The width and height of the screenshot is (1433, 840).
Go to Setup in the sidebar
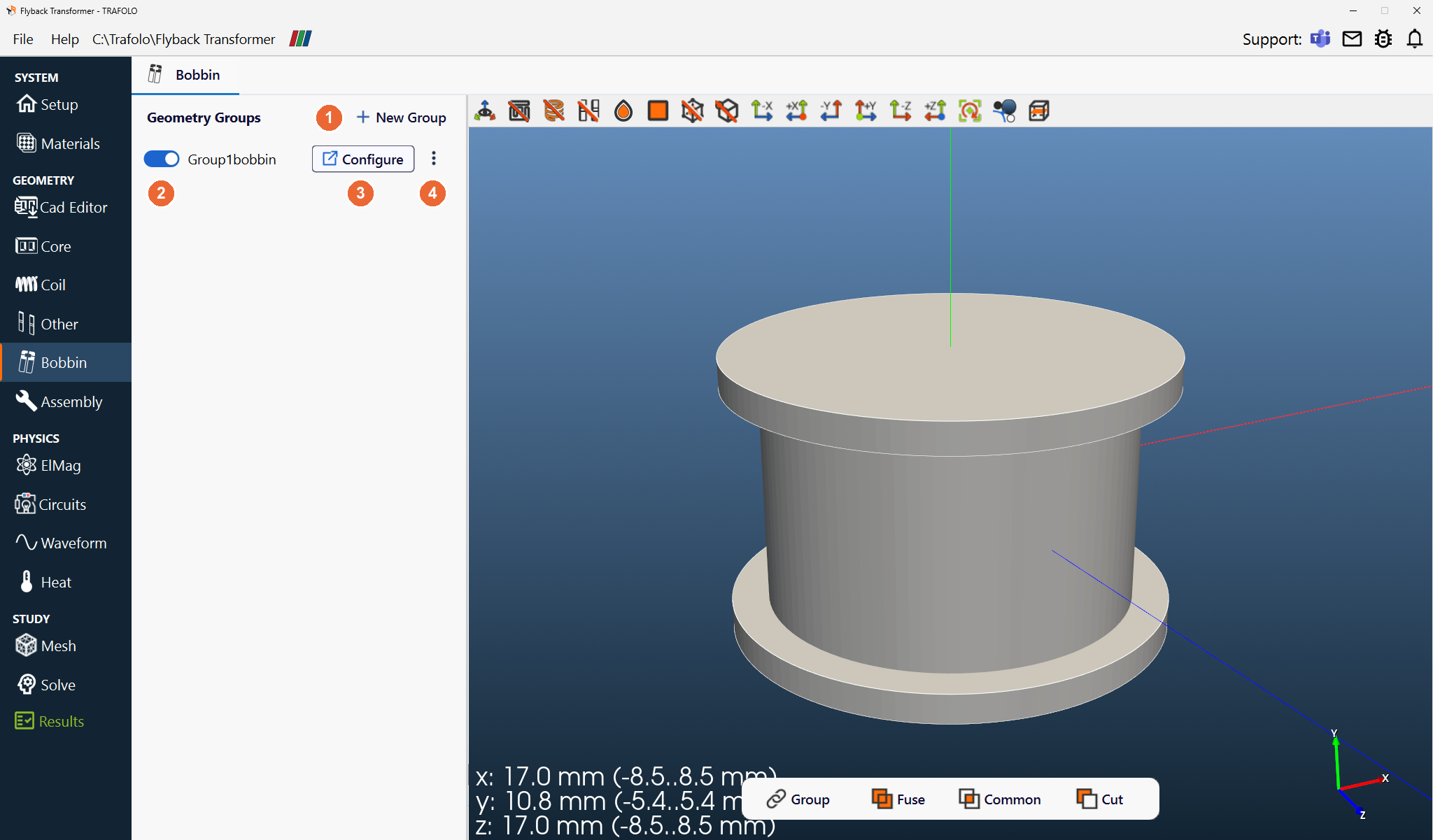click(65, 104)
